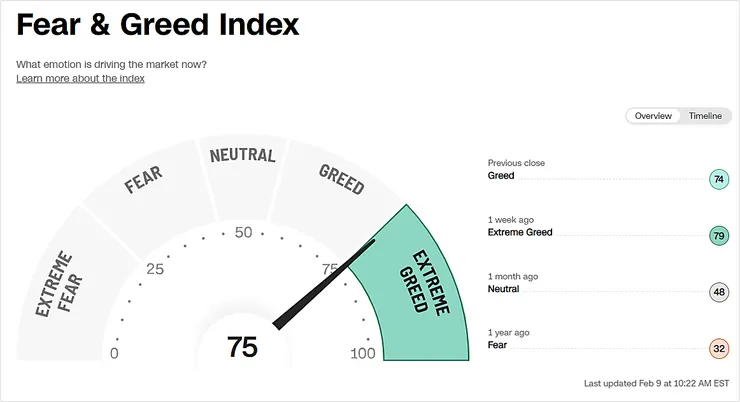Screen dimensions: 740x402
Task: Click the 79 one week ago badge
Action: (718, 236)
